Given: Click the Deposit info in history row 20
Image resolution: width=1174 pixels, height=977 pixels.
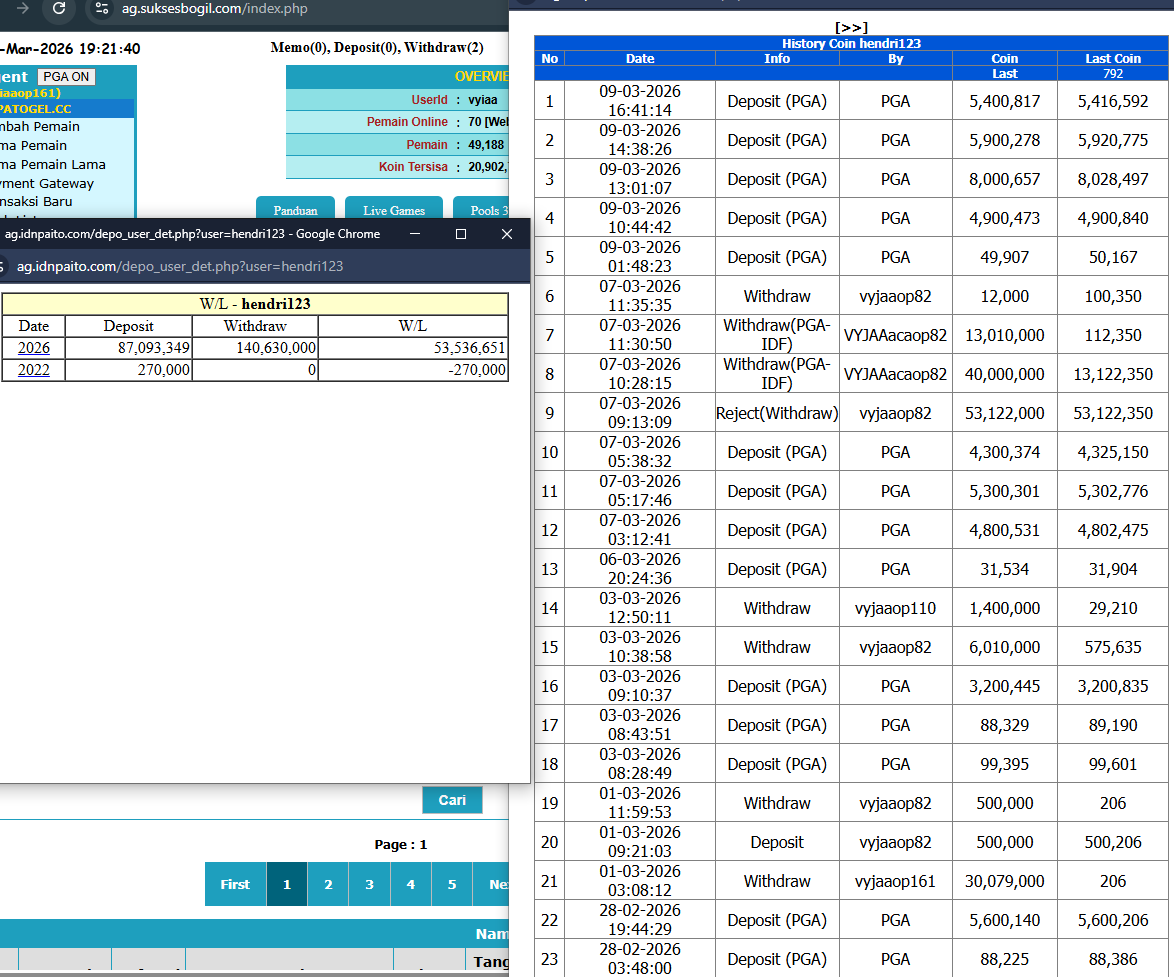Looking at the screenshot, I should 777,842.
